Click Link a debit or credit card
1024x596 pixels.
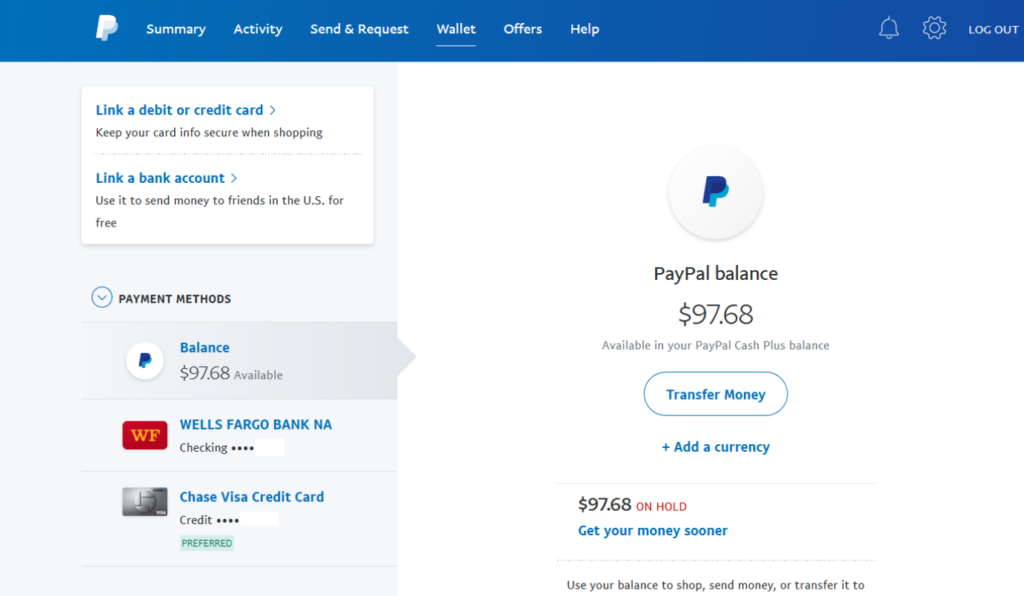coord(179,110)
